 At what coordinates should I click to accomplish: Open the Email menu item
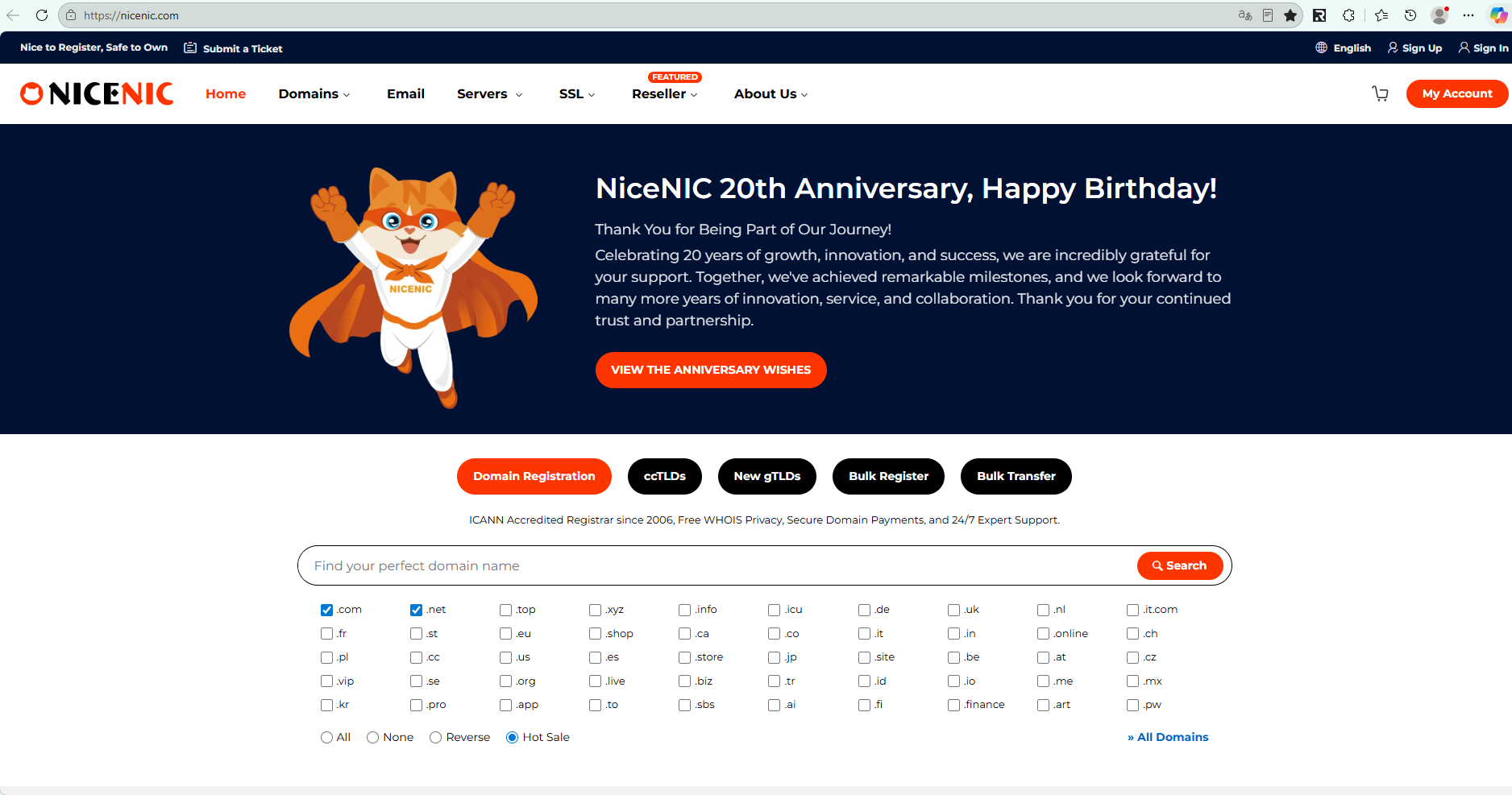(x=405, y=94)
